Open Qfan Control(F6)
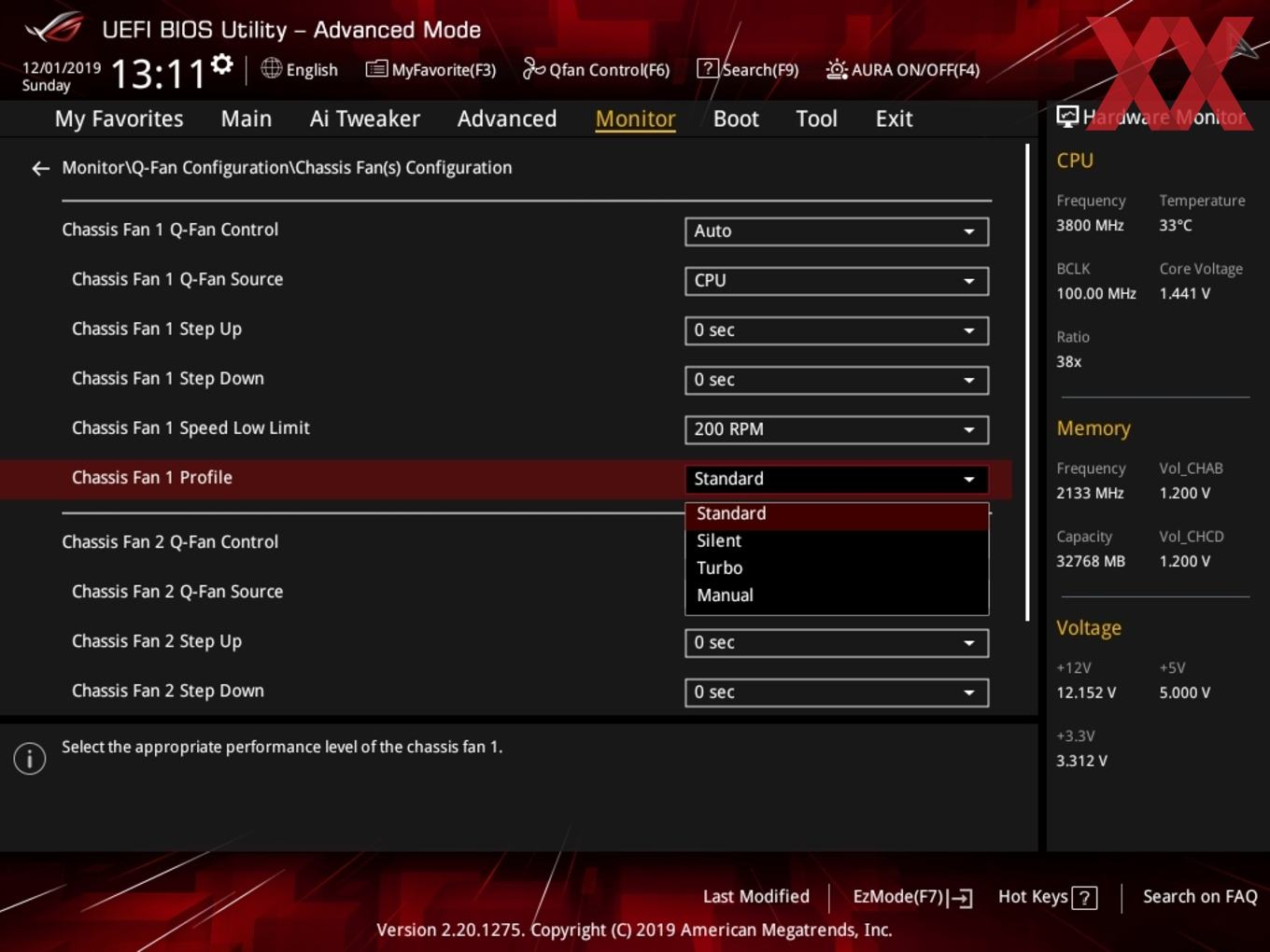The image size is (1270, 952). pos(596,70)
